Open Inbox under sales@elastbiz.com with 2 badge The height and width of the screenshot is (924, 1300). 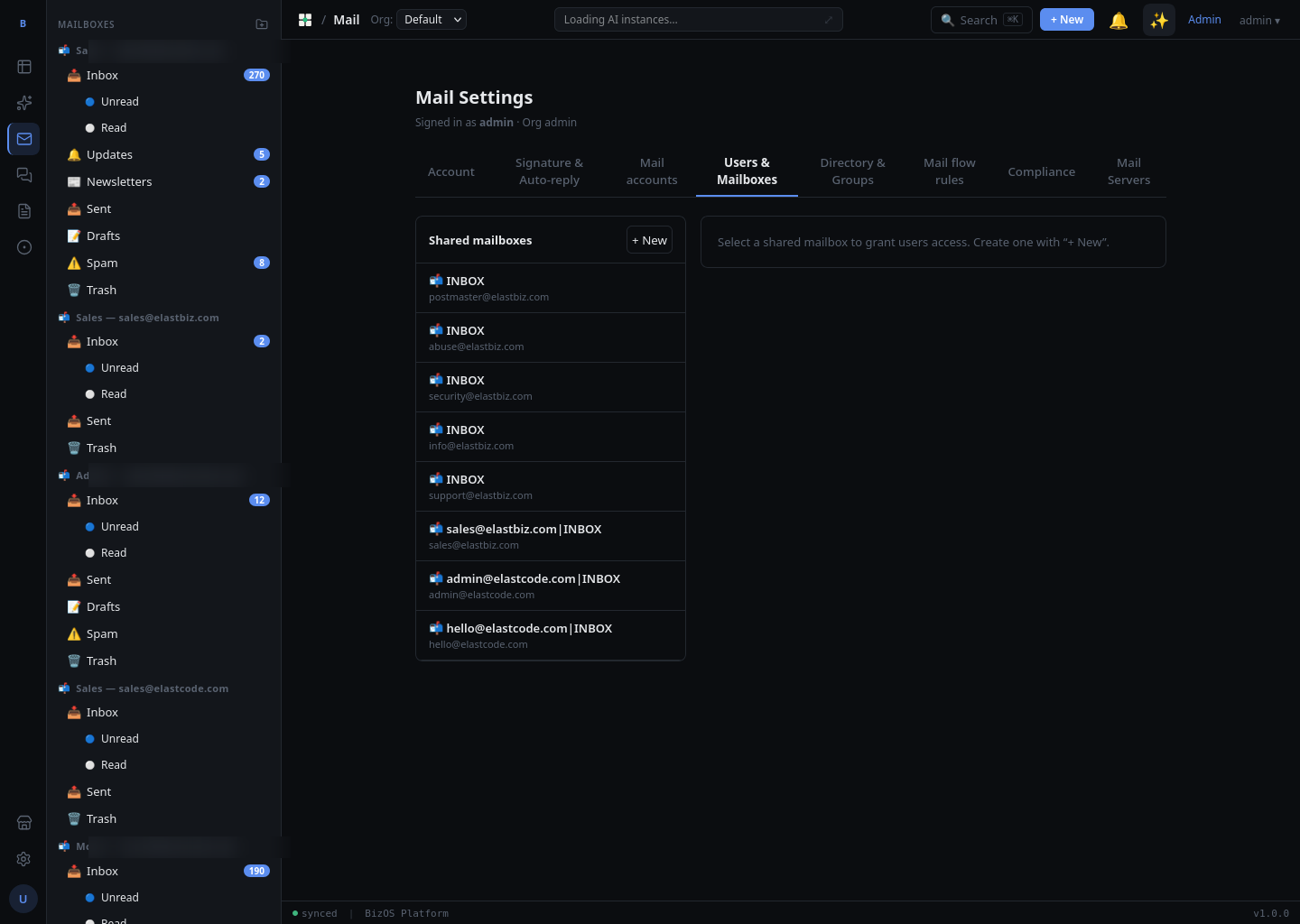[163, 341]
